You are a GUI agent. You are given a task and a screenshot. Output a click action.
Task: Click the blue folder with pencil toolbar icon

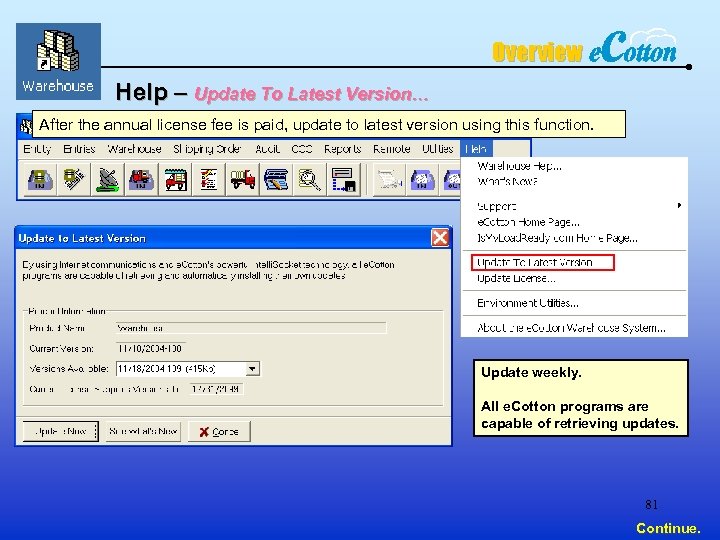(276, 179)
